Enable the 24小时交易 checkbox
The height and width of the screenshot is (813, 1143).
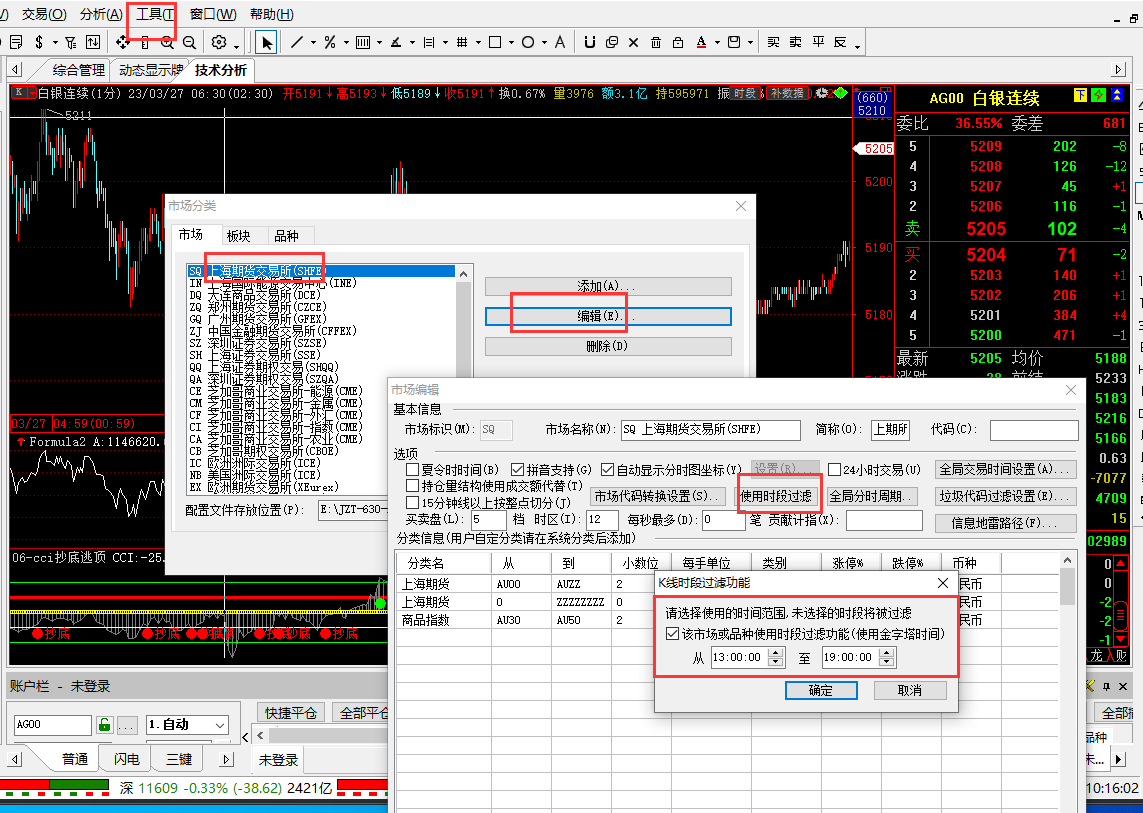[x=835, y=470]
